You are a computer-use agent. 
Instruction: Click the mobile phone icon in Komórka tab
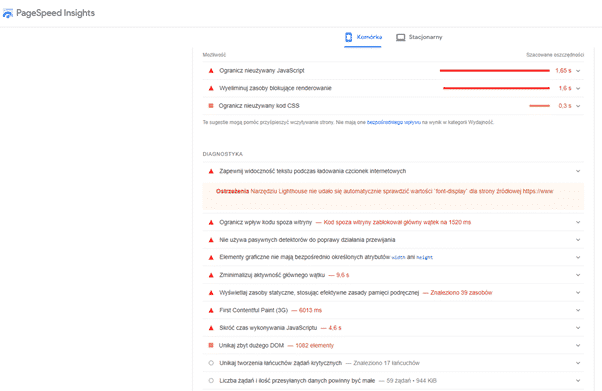coord(348,37)
